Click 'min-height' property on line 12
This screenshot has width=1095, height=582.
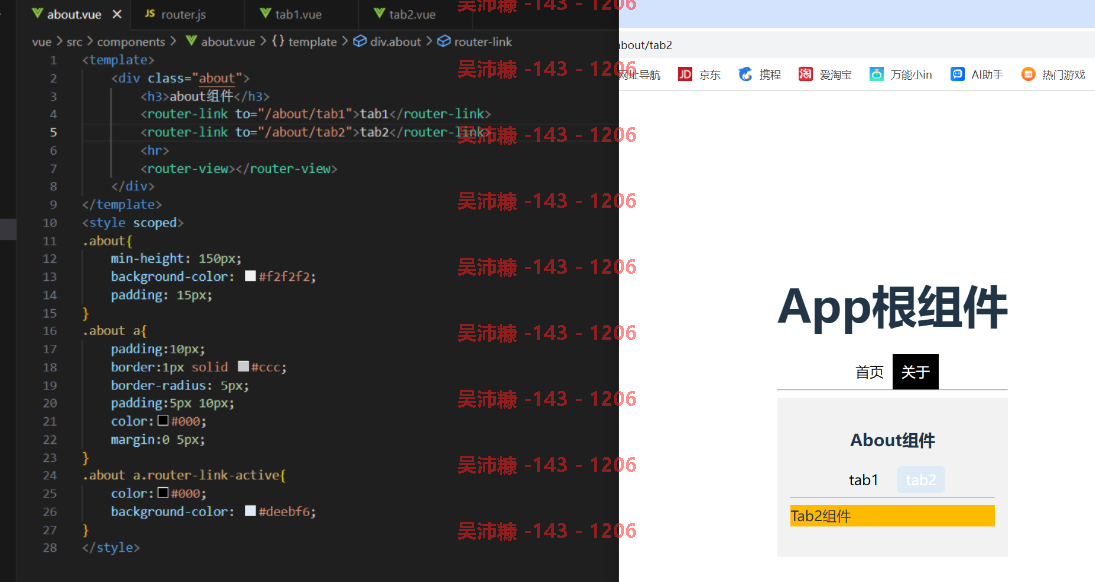coord(147,259)
